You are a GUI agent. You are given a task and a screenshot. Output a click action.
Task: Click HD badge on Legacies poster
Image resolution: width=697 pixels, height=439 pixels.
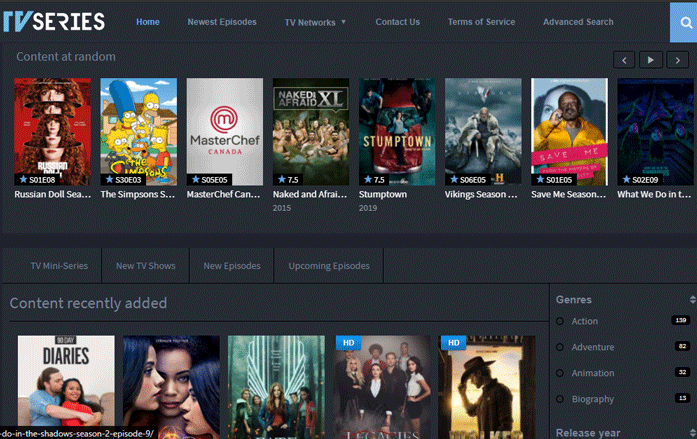[348, 343]
